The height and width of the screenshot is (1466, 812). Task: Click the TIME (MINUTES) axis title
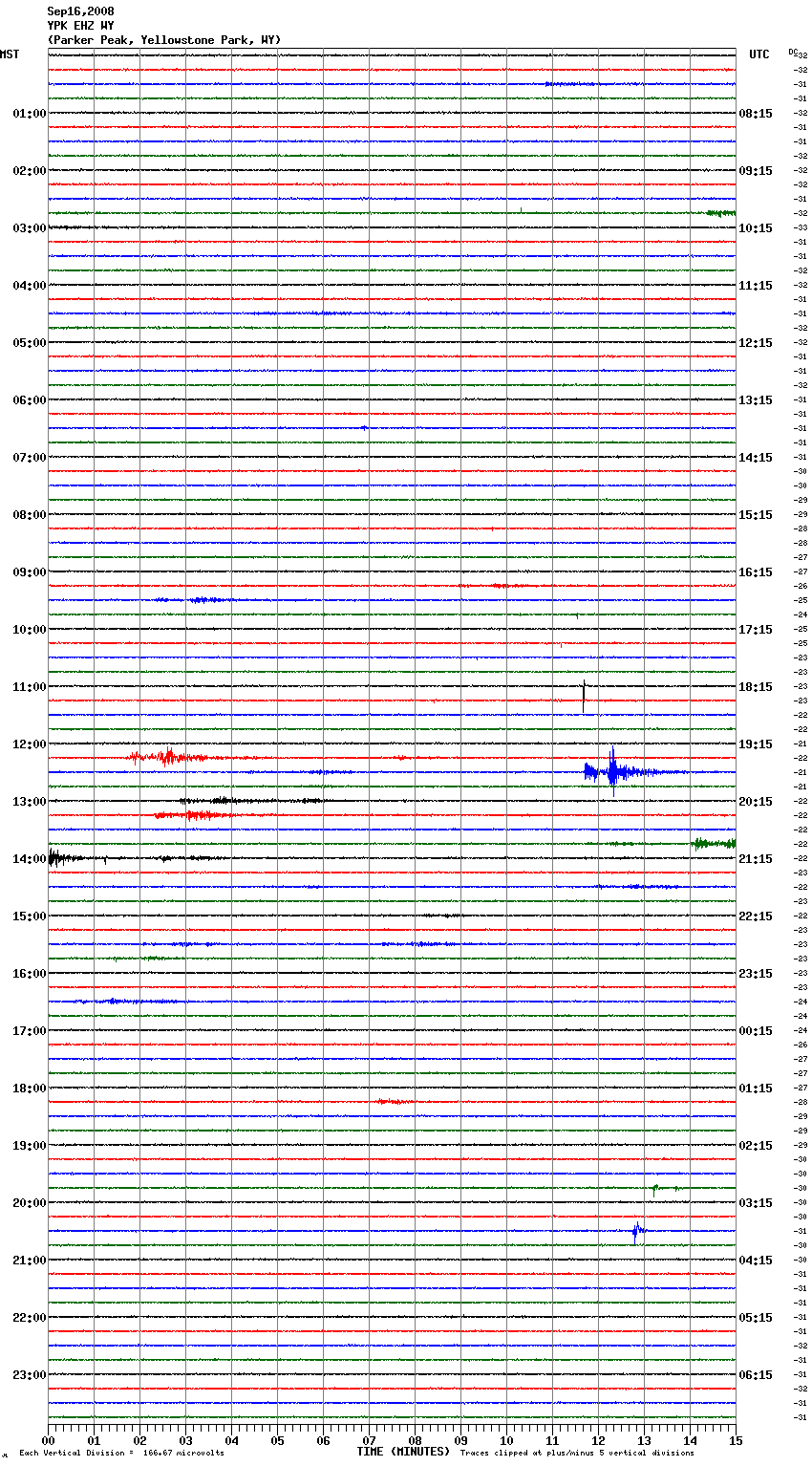(x=403, y=1452)
